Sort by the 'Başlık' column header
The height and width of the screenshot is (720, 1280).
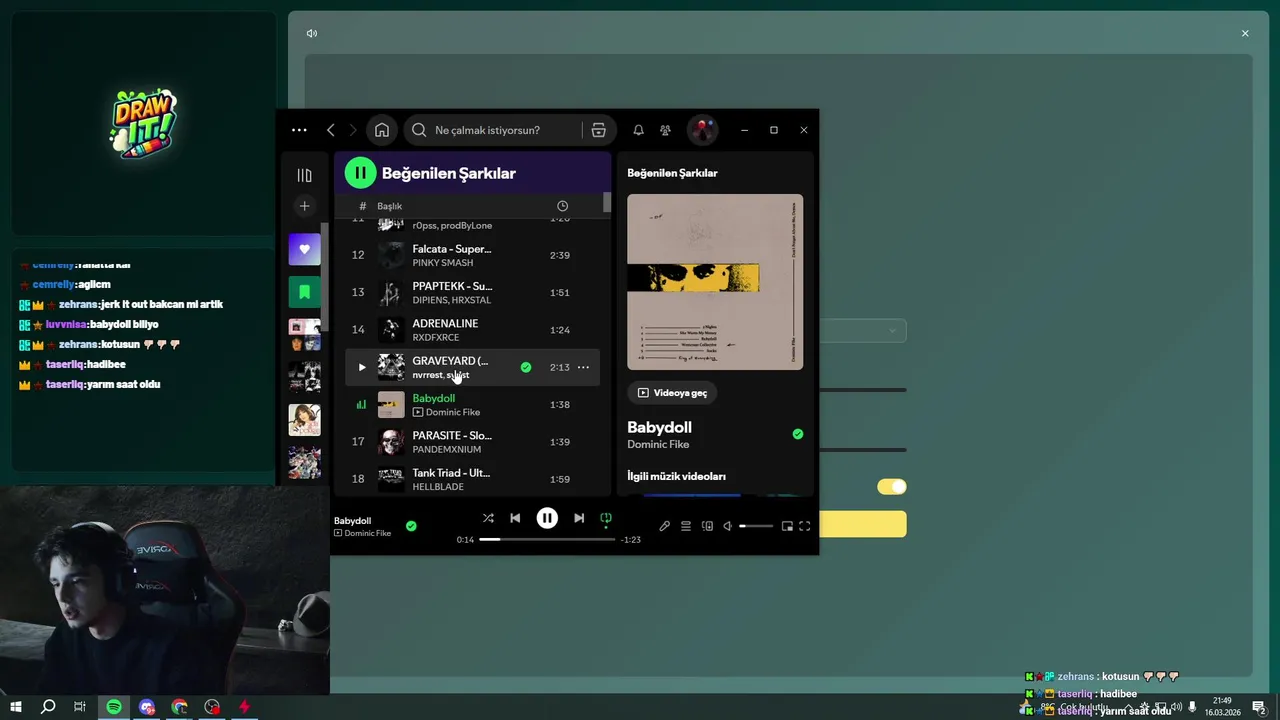click(x=389, y=206)
